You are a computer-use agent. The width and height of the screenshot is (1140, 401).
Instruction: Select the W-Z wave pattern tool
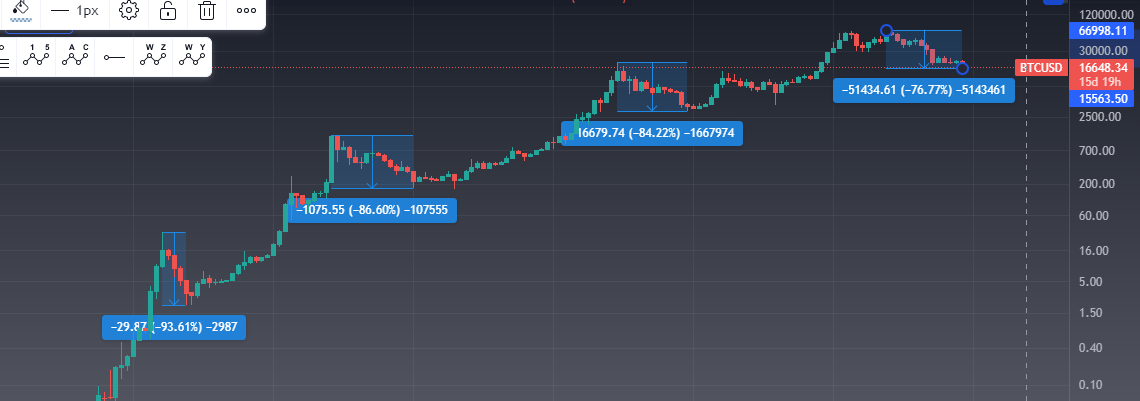pos(153,57)
